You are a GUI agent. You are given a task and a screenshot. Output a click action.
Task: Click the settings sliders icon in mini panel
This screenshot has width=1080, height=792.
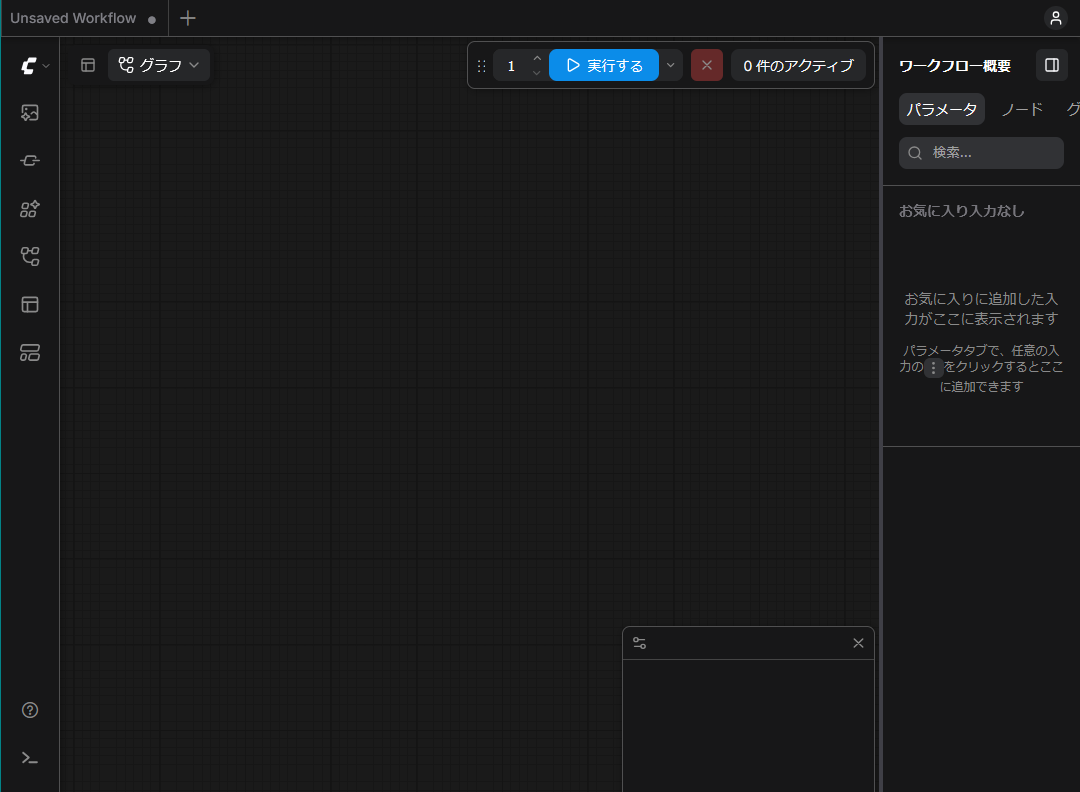[639, 643]
